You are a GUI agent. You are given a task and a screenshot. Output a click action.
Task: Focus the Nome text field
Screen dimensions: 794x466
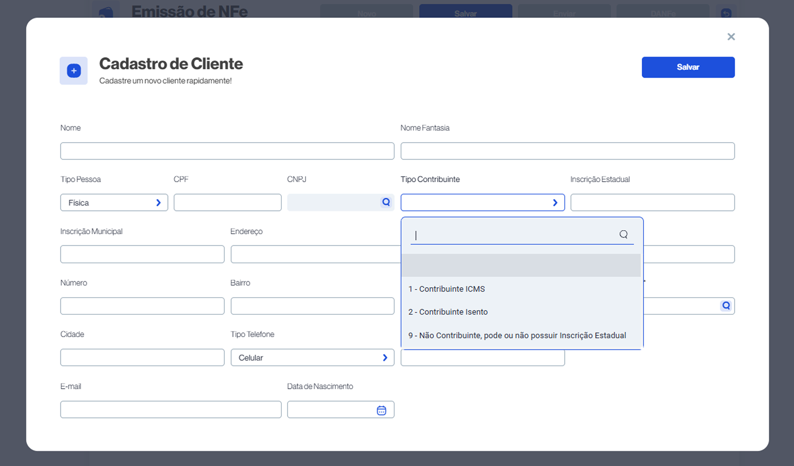(227, 151)
